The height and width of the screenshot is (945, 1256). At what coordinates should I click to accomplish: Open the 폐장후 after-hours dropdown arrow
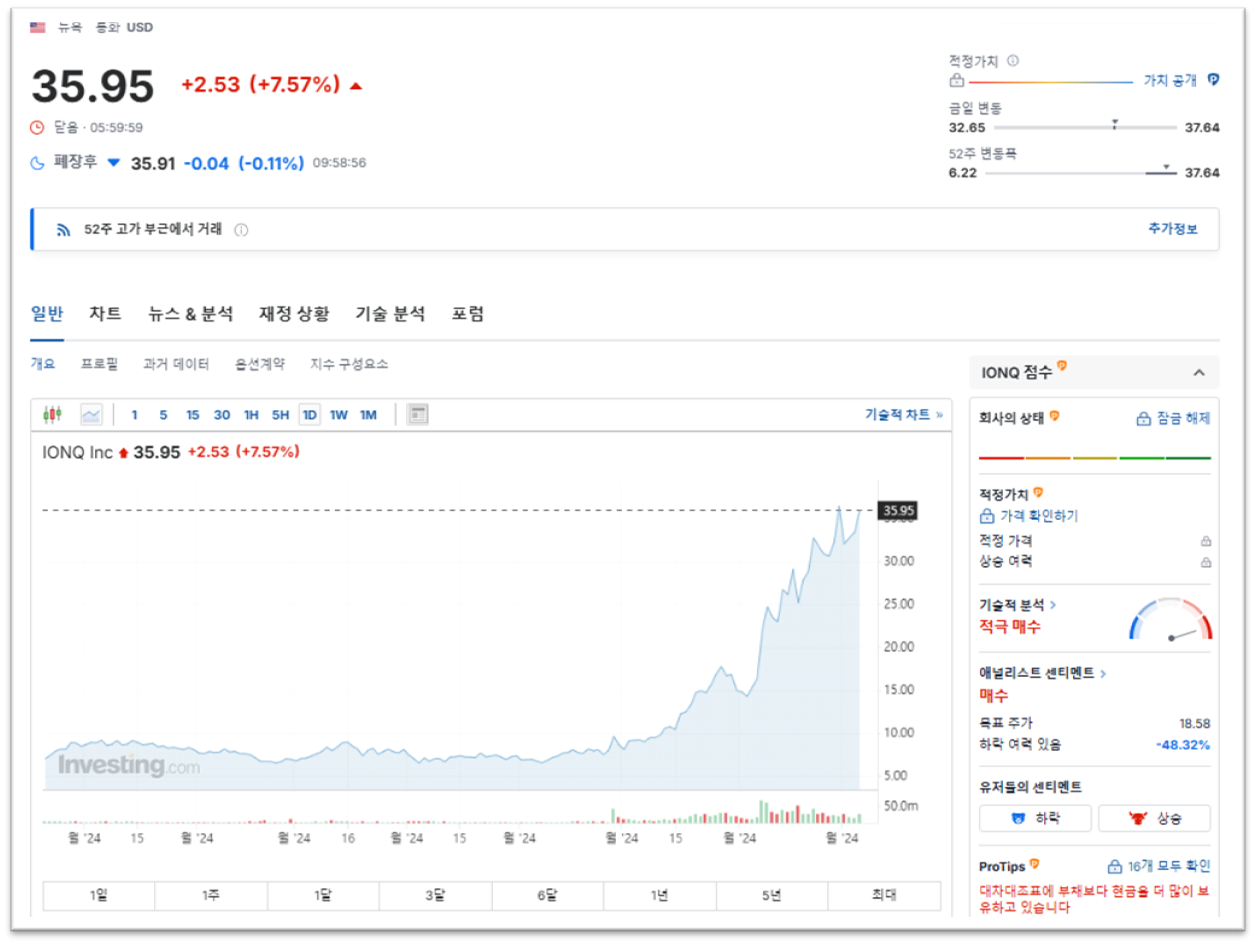113,162
